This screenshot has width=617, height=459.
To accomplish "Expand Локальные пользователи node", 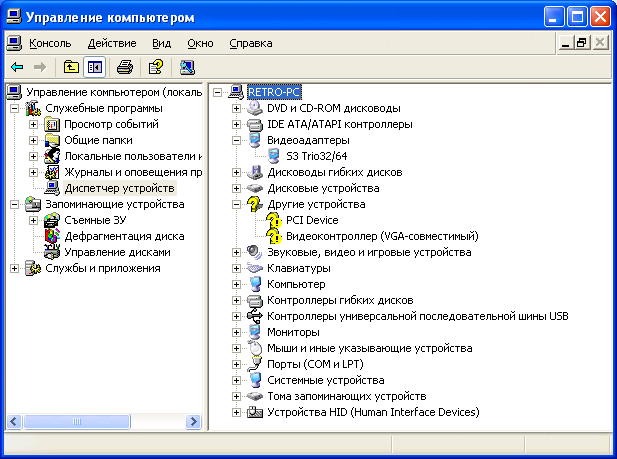I will (x=33, y=156).
